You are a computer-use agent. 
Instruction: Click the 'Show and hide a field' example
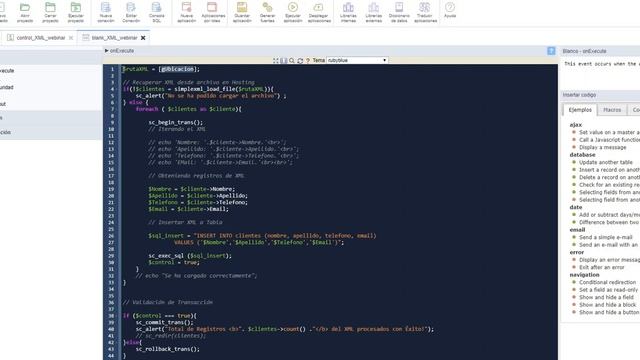coord(606,297)
